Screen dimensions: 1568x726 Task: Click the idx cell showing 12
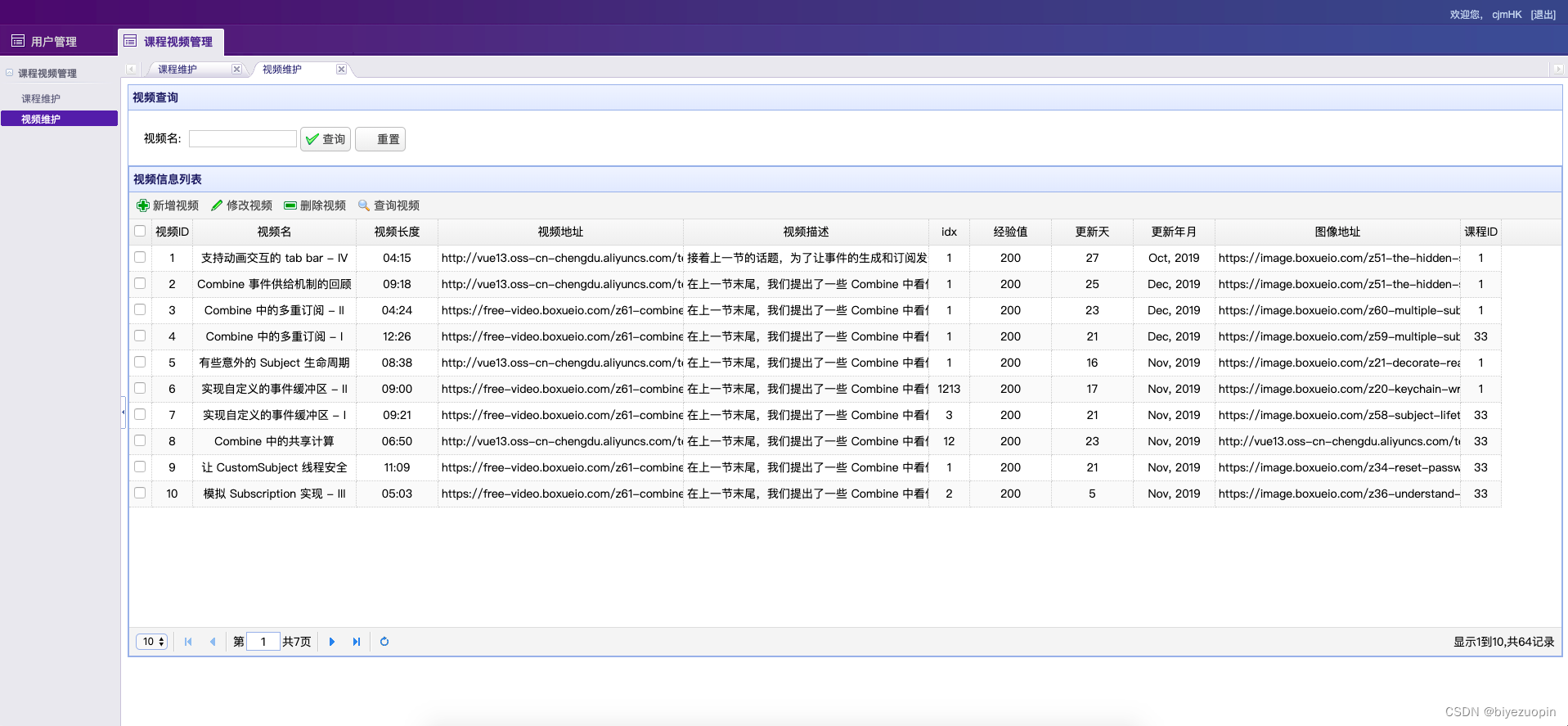click(949, 441)
